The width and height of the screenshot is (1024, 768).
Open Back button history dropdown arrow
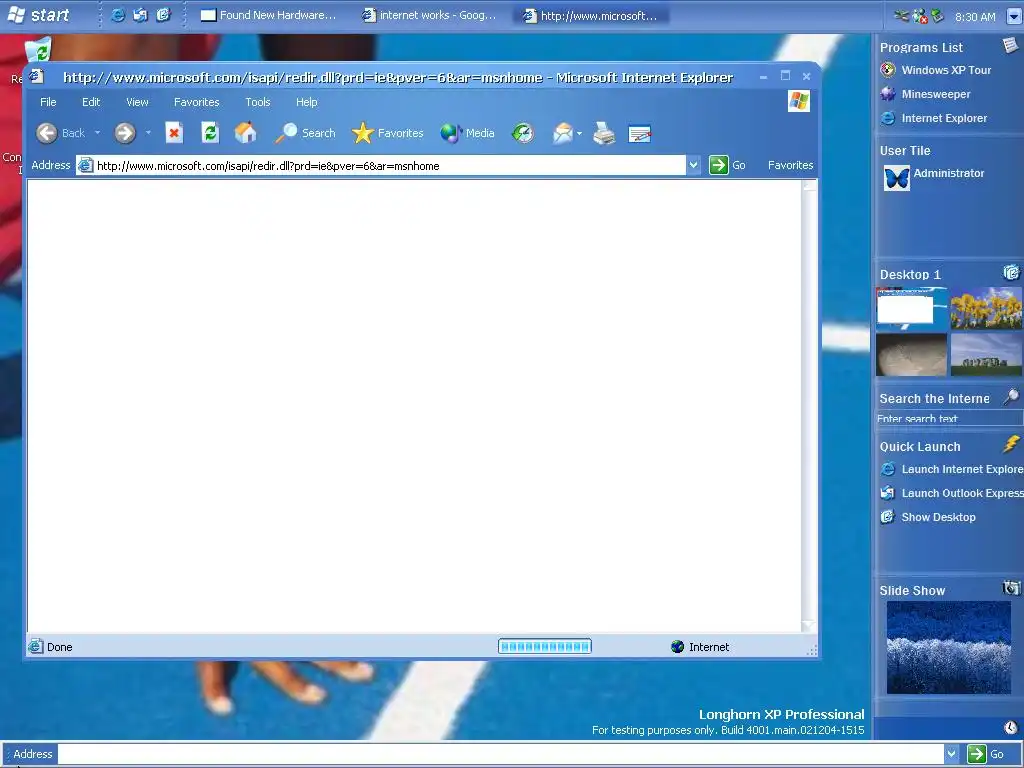click(x=97, y=133)
